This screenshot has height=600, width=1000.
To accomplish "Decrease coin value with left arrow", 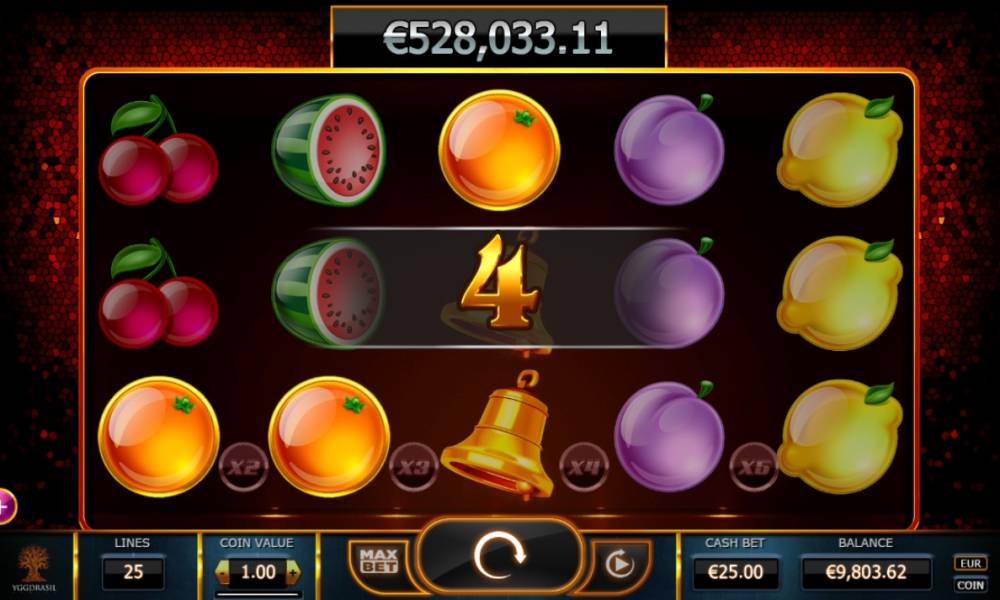I will coord(223,572).
